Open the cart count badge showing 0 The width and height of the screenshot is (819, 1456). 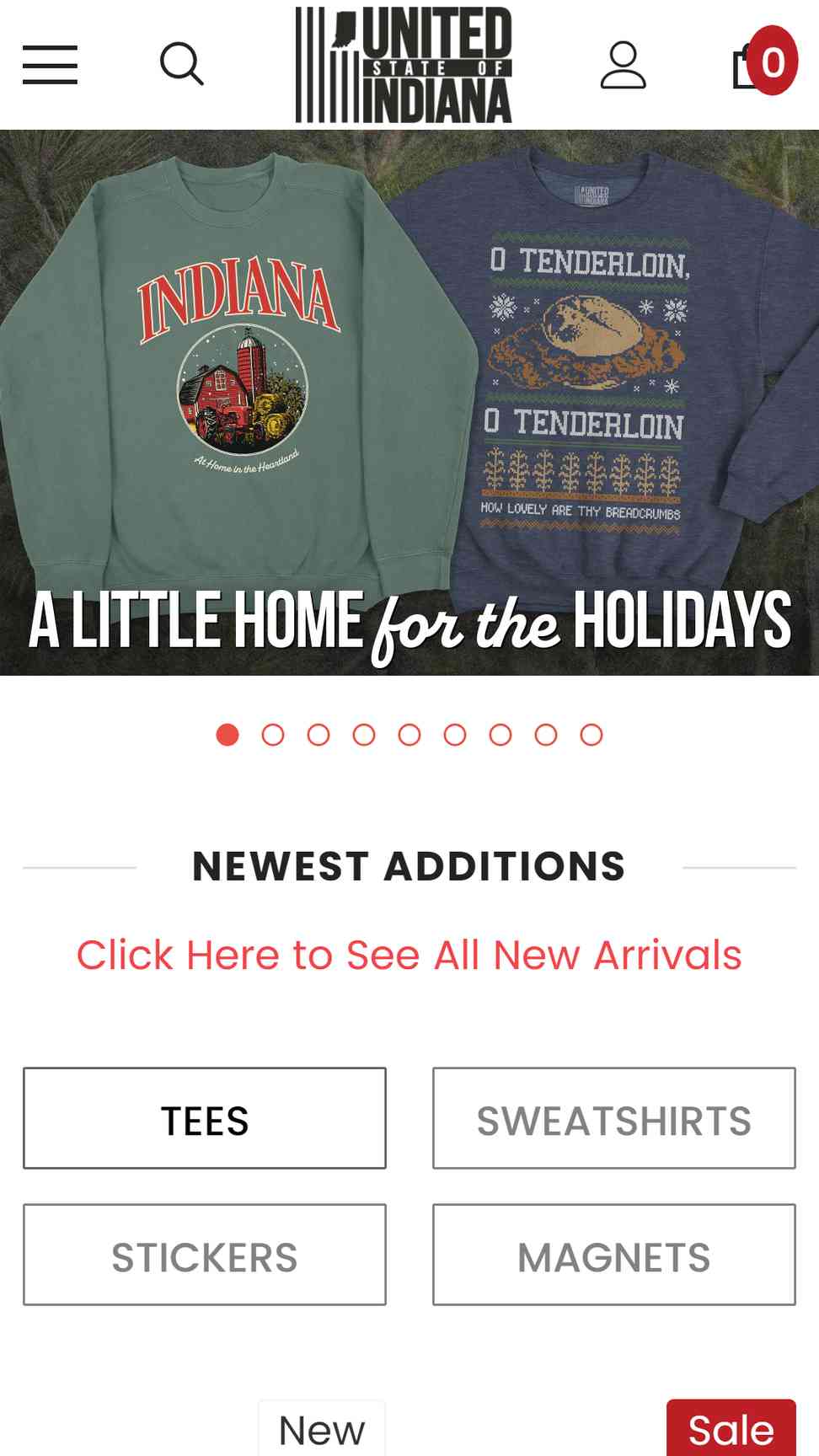[x=773, y=61]
